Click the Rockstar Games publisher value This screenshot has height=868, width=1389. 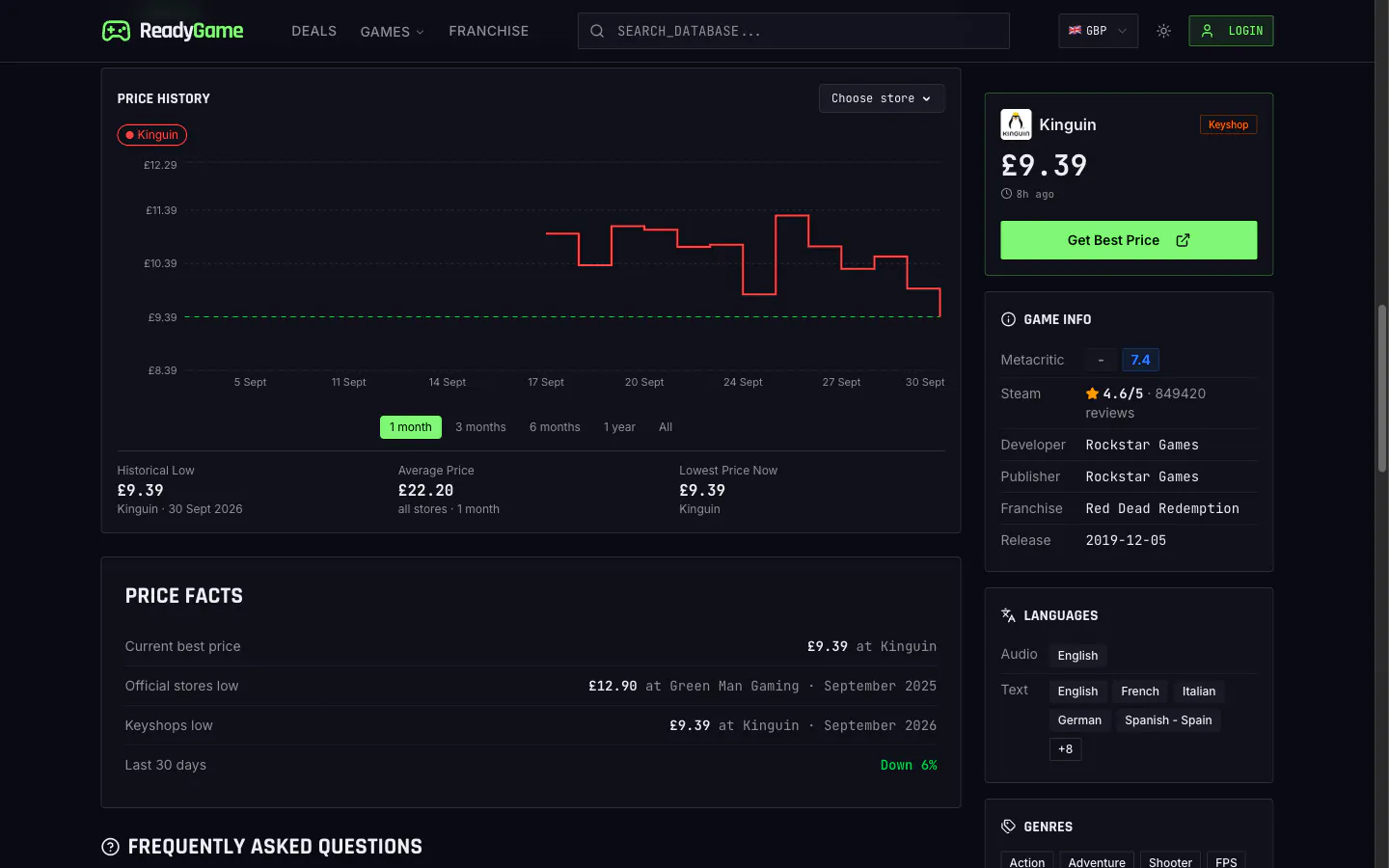pos(1142,476)
